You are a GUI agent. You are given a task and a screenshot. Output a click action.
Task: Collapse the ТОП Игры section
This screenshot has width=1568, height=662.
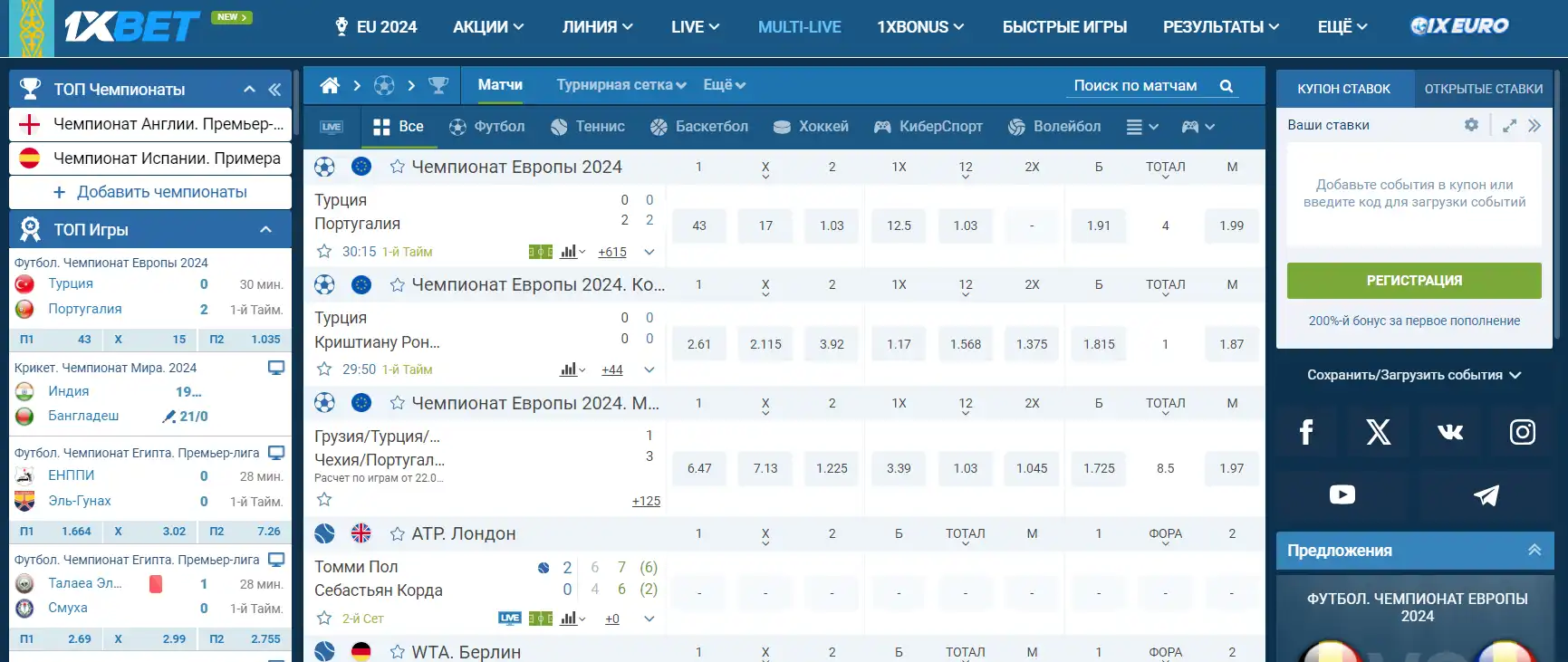click(266, 230)
